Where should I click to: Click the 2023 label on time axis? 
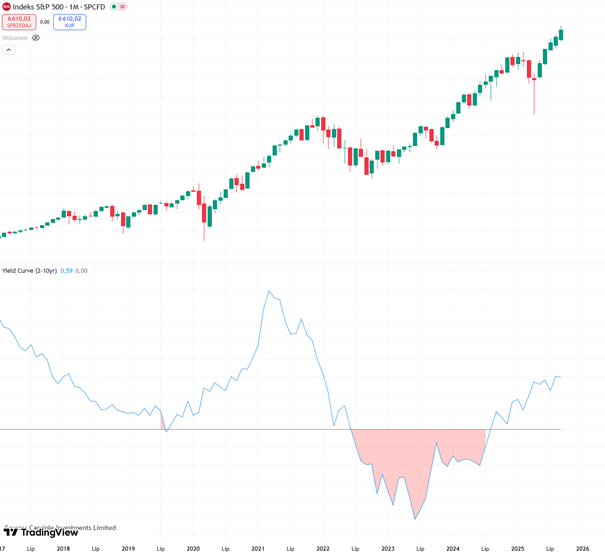pyautogui.click(x=388, y=548)
